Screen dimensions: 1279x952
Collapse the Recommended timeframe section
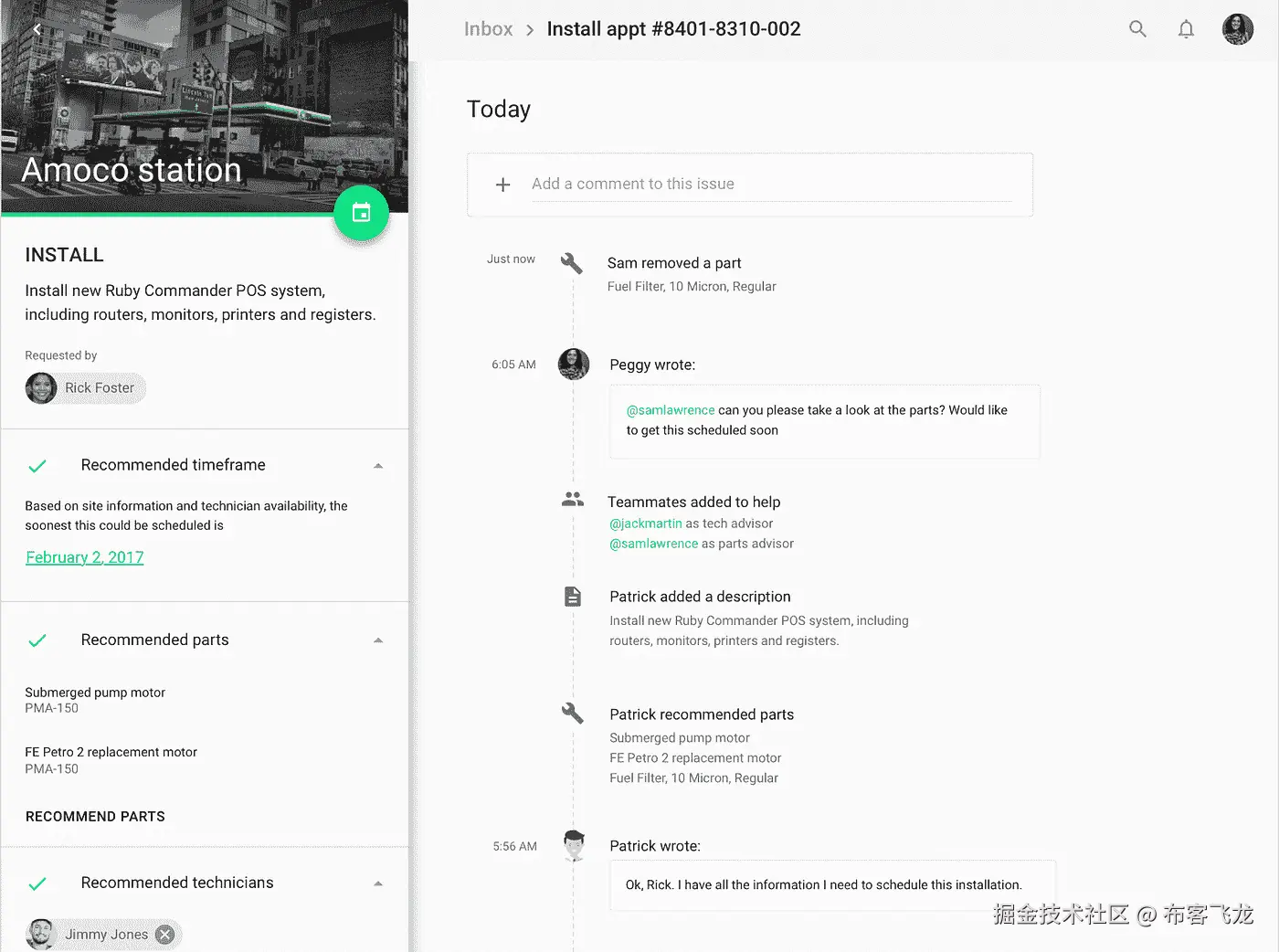pos(378,466)
